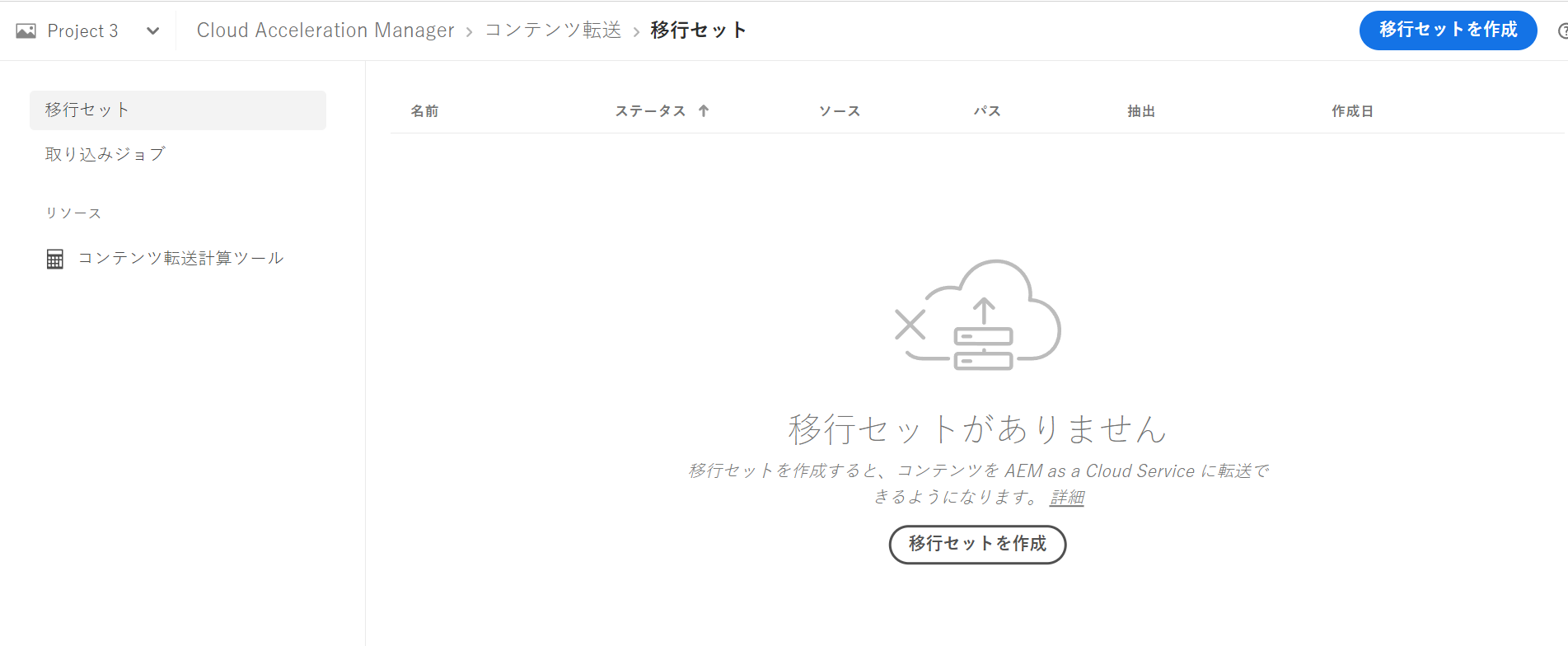Select 取り込みジョブ in the sidebar
The width and height of the screenshot is (1568, 646).
point(105,154)
